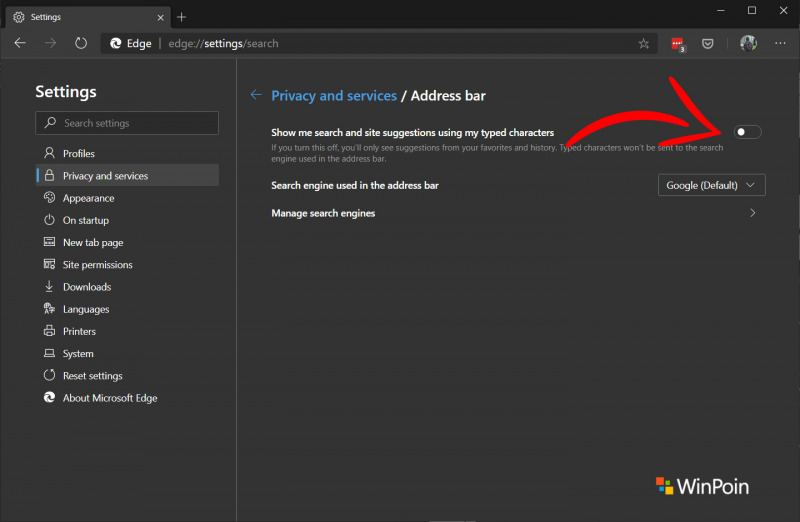This screenshot has height=522, width=800.
Task: Click into Search settings box
Action: tap(127, 123)
